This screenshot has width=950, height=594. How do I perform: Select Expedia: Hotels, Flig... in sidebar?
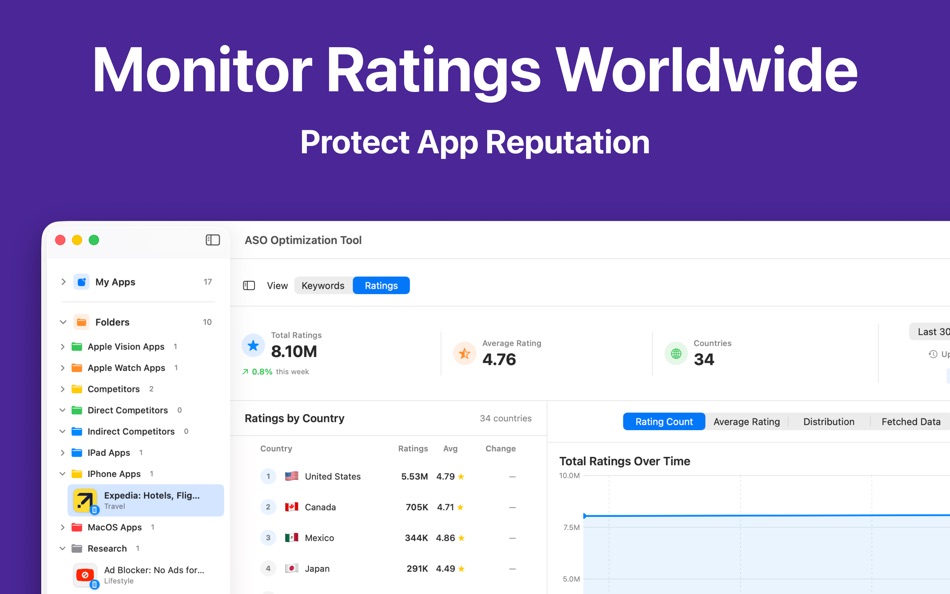[x=145, y=501]
